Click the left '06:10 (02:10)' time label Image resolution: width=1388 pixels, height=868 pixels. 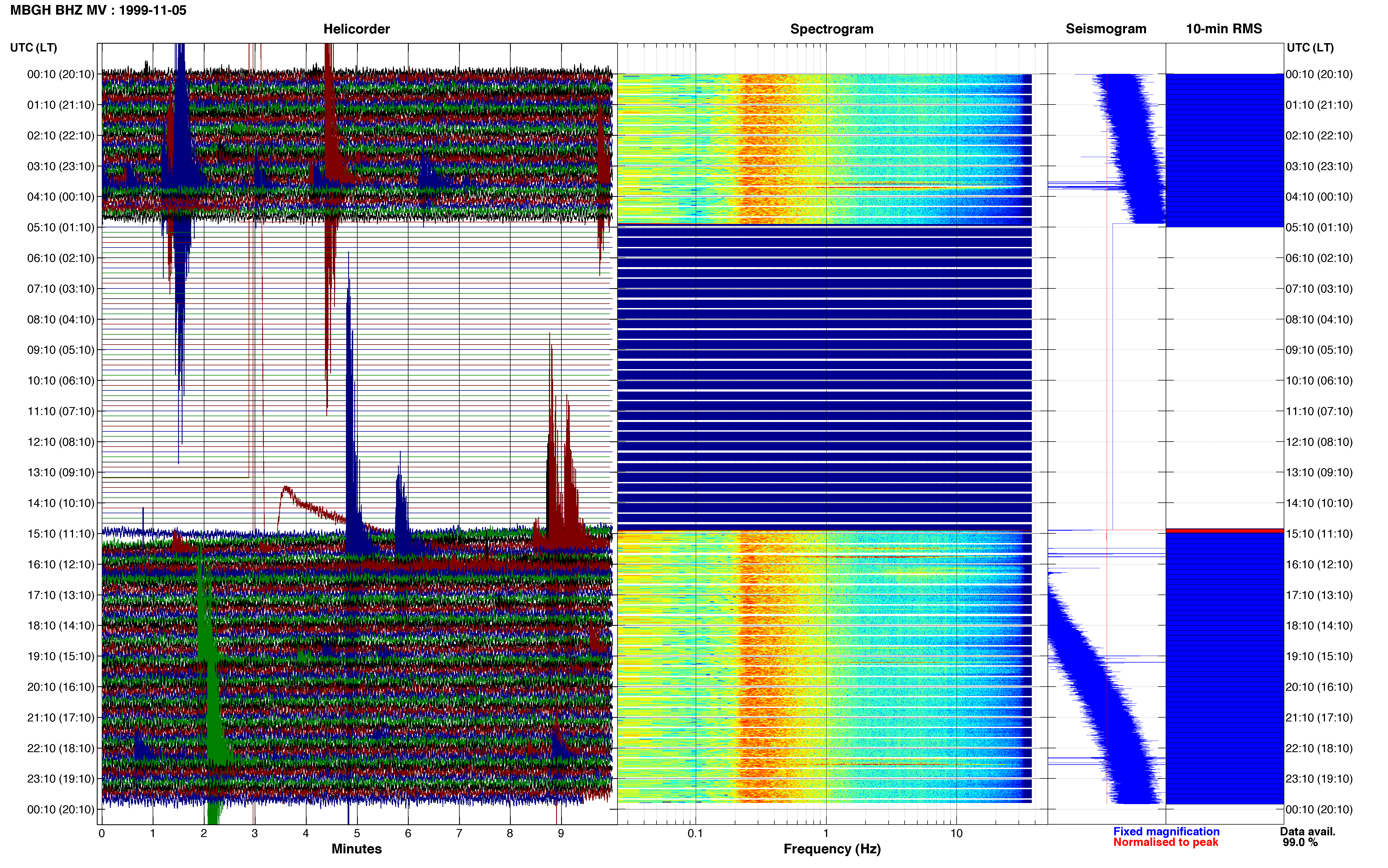pyautogui.click(x=60, y=258)
